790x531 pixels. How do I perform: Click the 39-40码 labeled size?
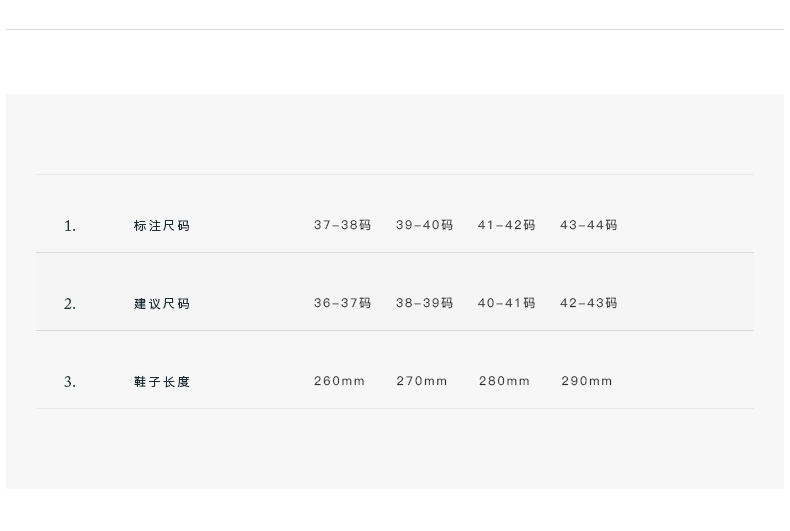[424, 226]
